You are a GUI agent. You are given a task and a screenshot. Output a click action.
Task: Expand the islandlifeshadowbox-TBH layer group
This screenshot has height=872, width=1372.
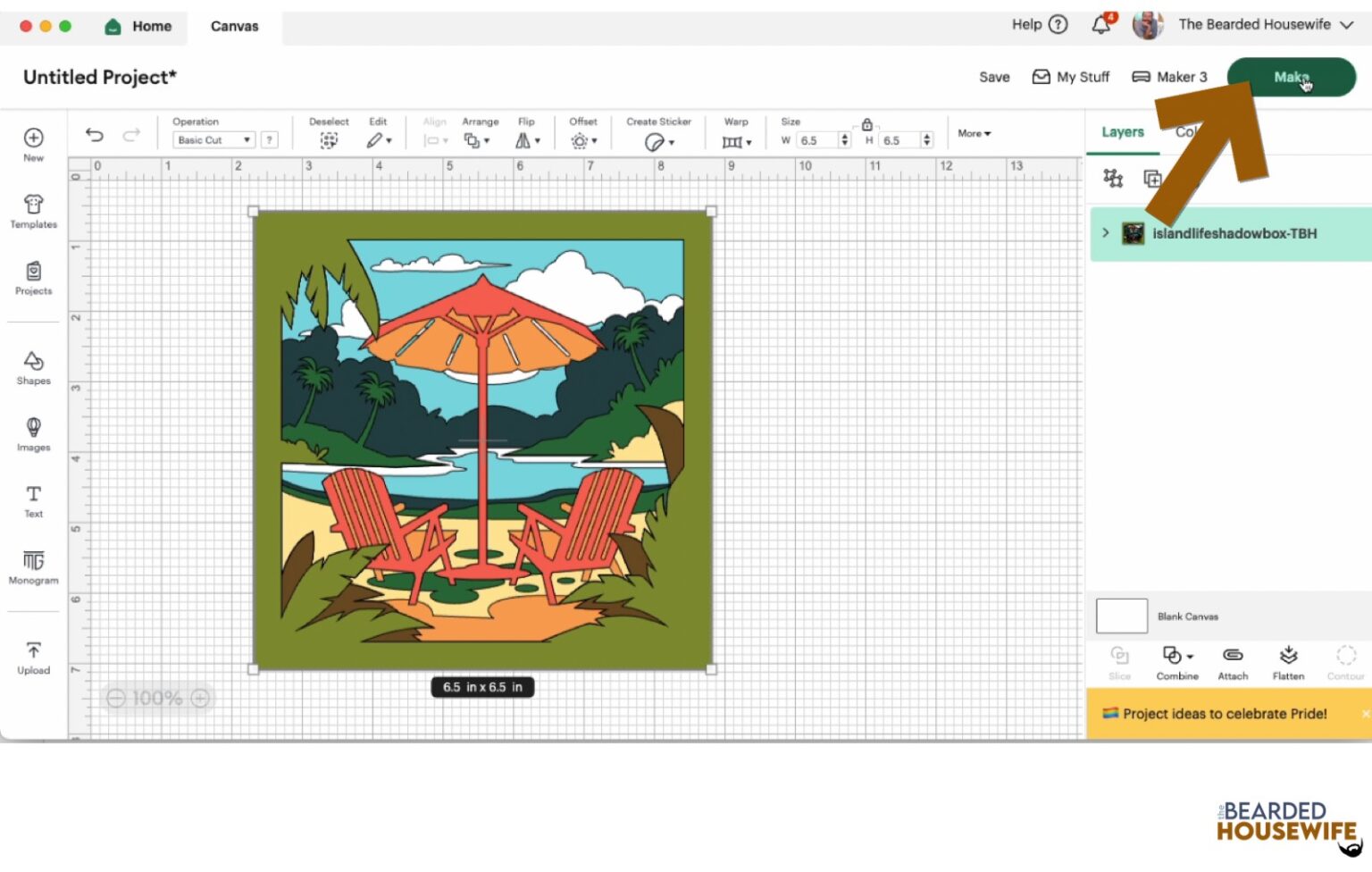coord(1106,232)
